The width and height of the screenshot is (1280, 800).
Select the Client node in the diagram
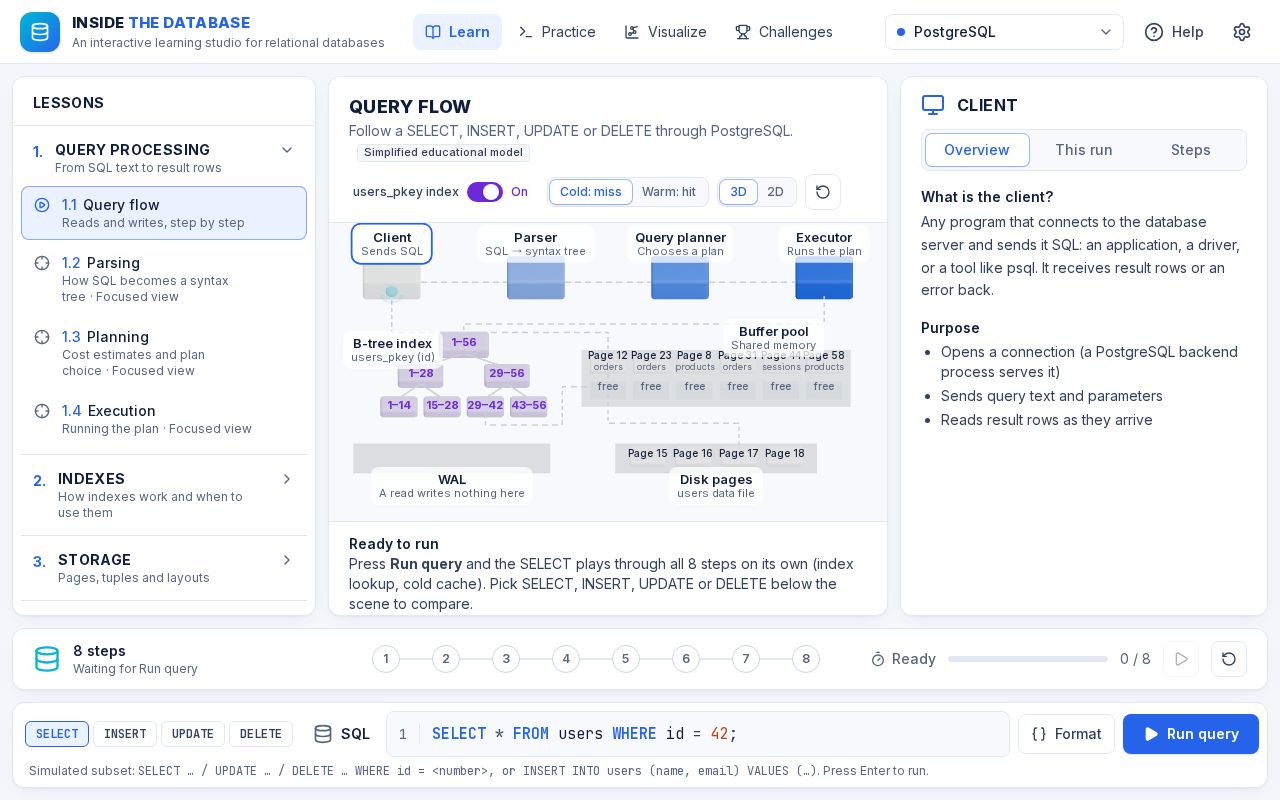tap(392, 244)
